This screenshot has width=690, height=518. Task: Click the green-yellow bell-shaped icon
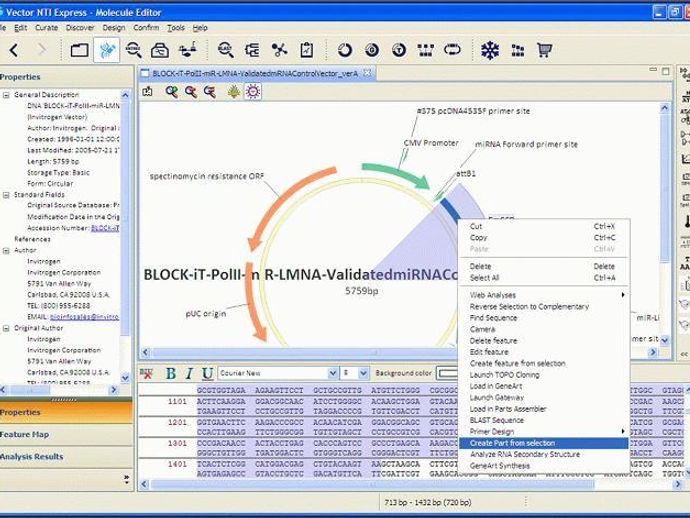(x=234, y=92)
